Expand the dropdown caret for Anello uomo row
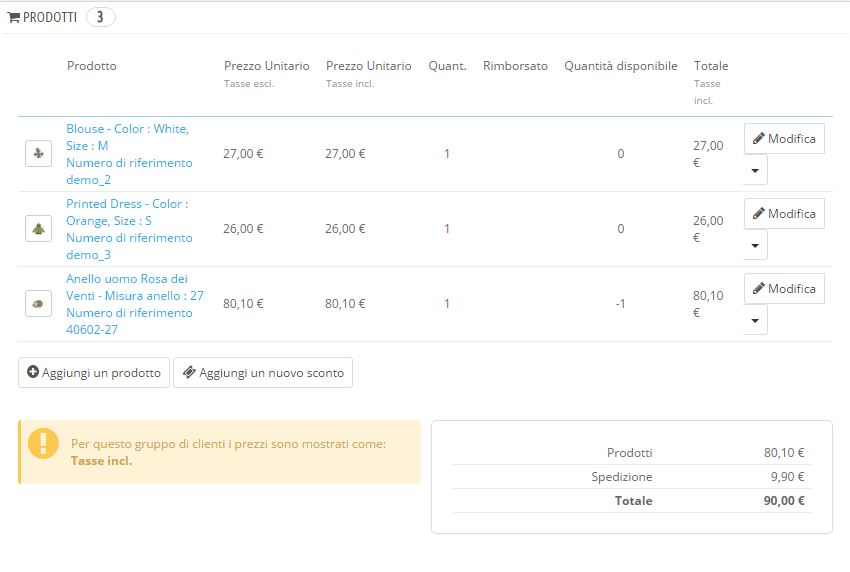 click(x=755, y=320)
